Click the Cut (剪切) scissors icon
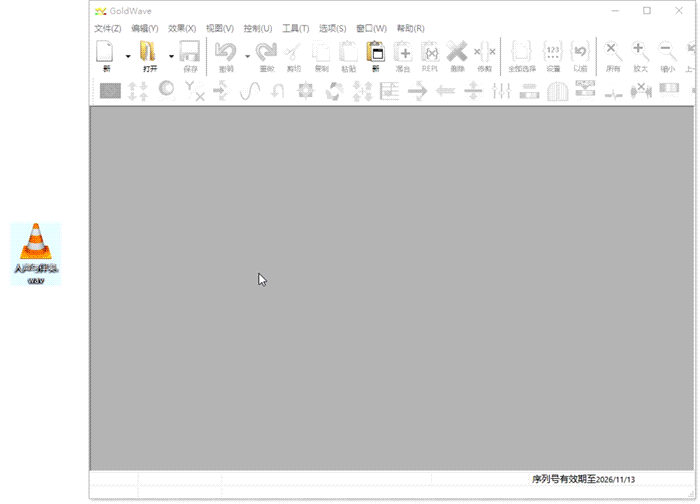 coord(293,53)
